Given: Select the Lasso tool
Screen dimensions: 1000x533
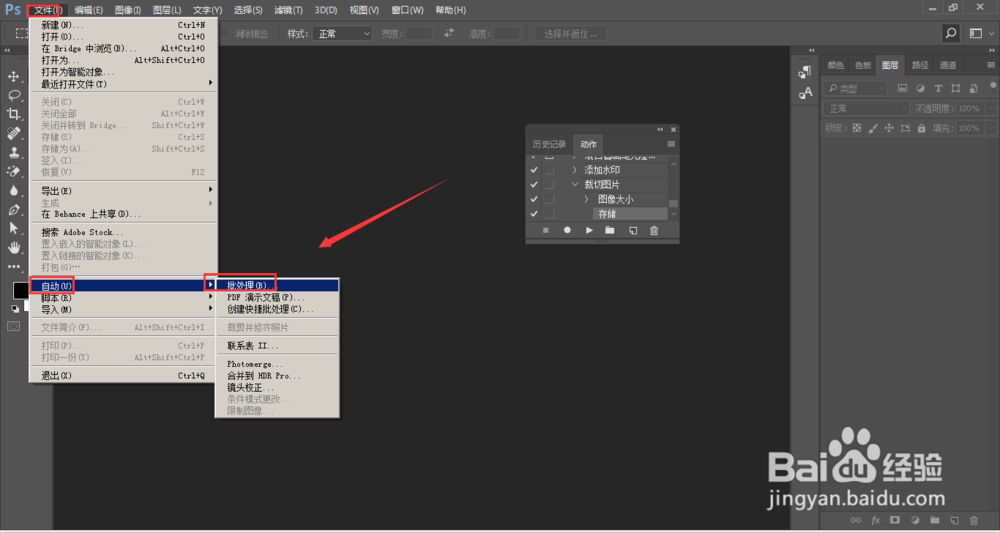Looking at the screenshot, I should tap(13, 96).
